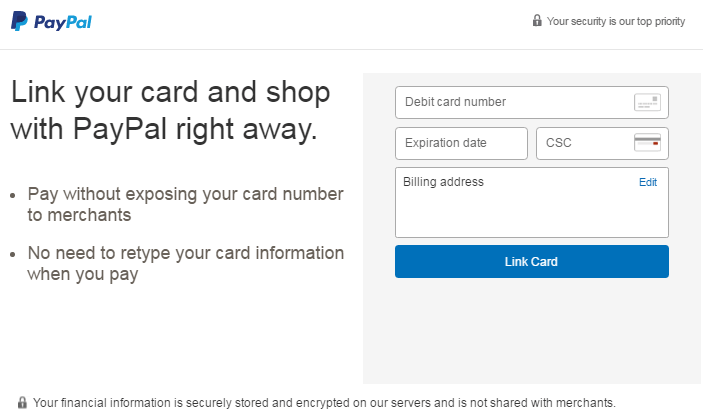This screenshot has width=703, height=411.
Task: Click the PayPal wordmark text
Action: click(62, 22)
